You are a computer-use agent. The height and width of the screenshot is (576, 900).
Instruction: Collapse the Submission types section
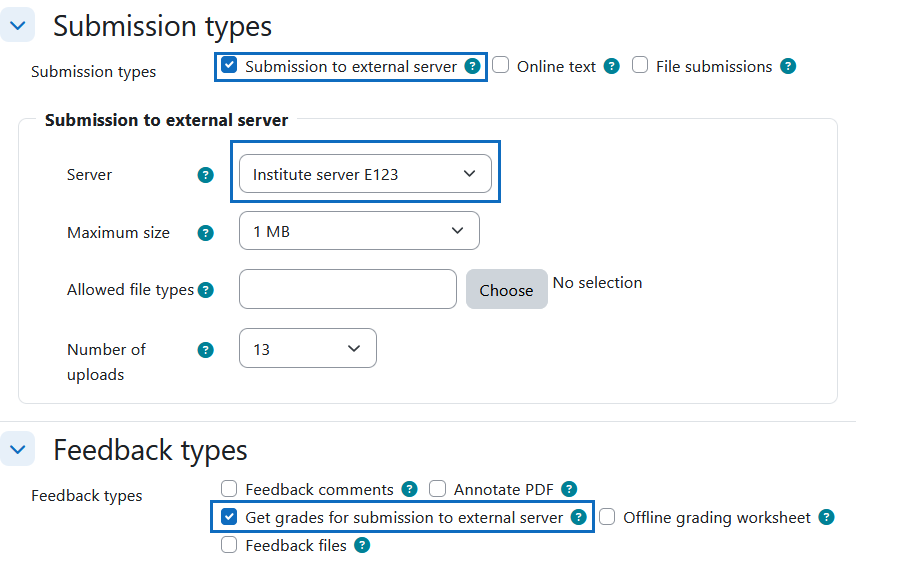17,25
